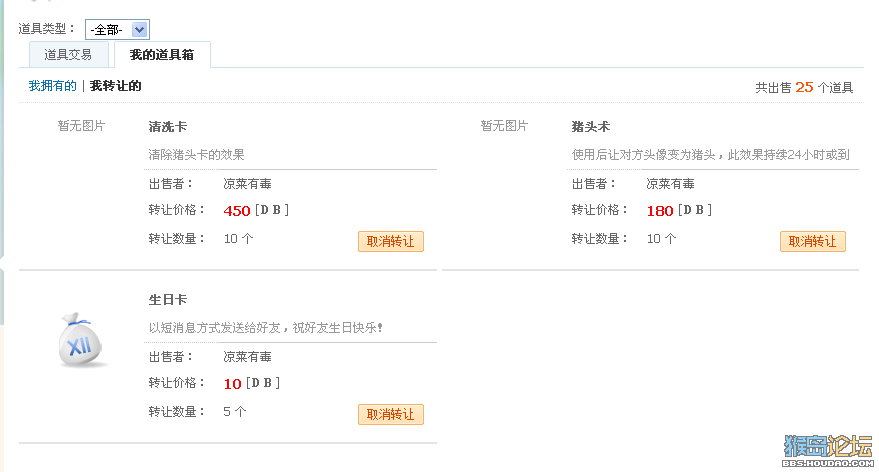This screenshot has width=879, height=472.
Task: Switch to the 道具交易 tab
Action: point(68,55)
